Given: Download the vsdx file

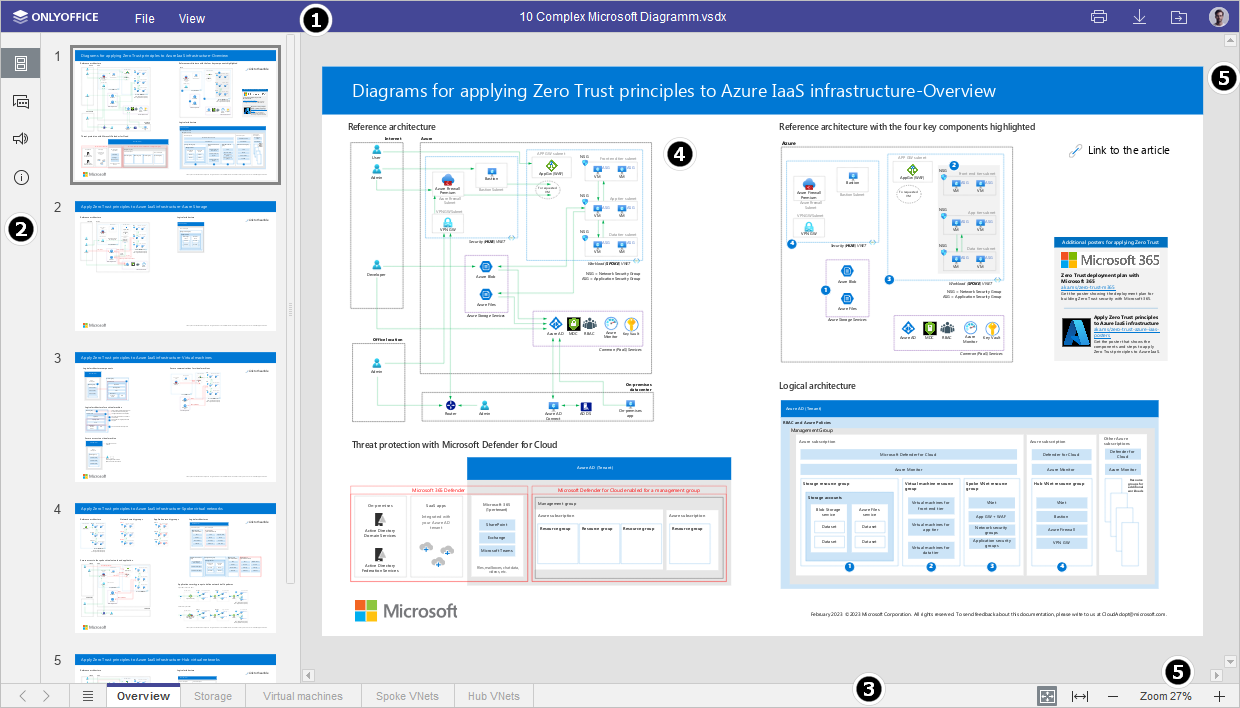Looking at the screenshot, I should coord(1139,17).
